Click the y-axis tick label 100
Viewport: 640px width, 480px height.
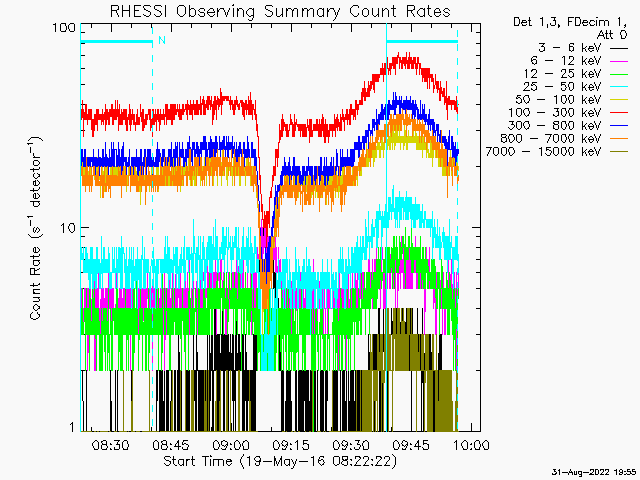[x=64, y=28]
